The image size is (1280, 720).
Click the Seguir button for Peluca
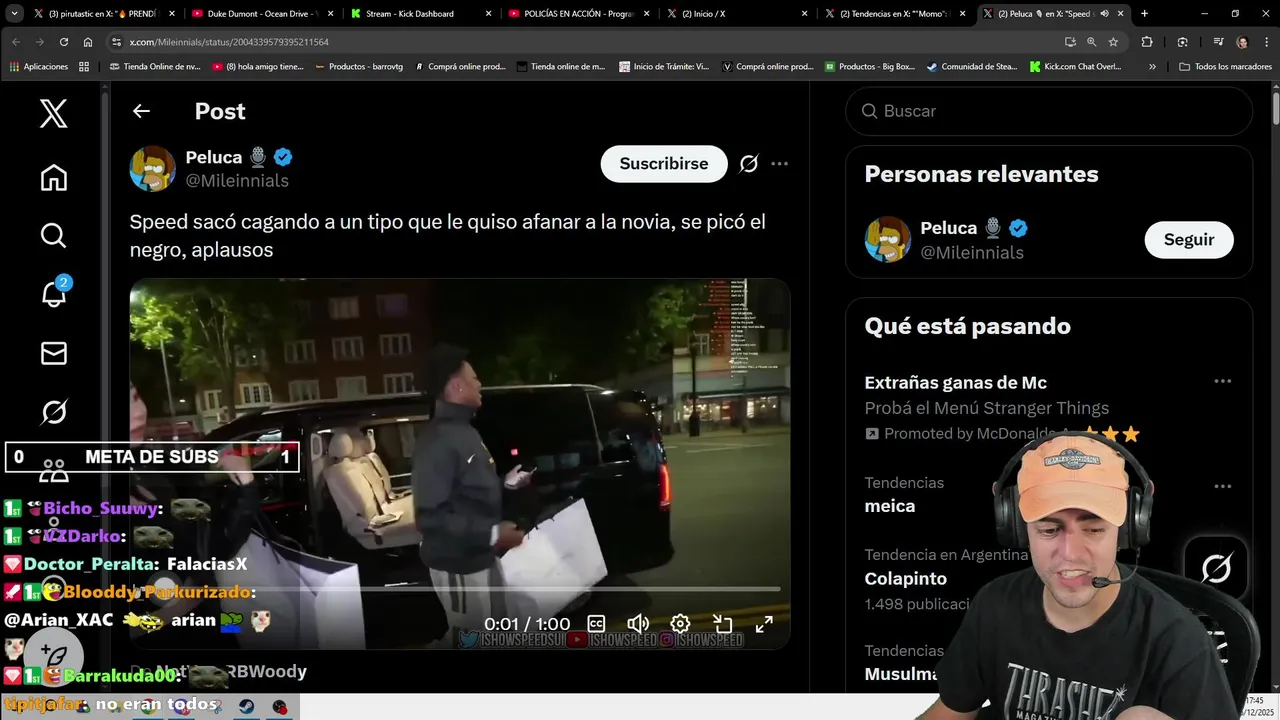(x=1189, y=240)
